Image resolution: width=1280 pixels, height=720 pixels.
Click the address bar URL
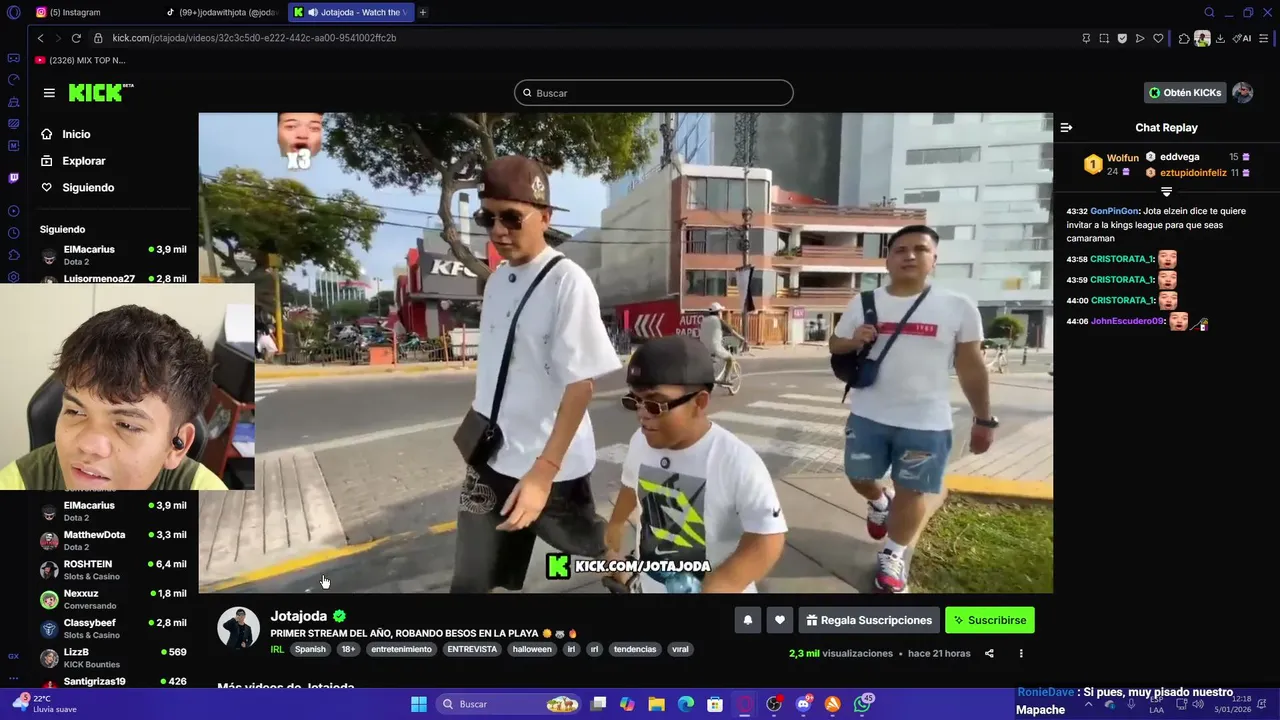click(254, 38)
